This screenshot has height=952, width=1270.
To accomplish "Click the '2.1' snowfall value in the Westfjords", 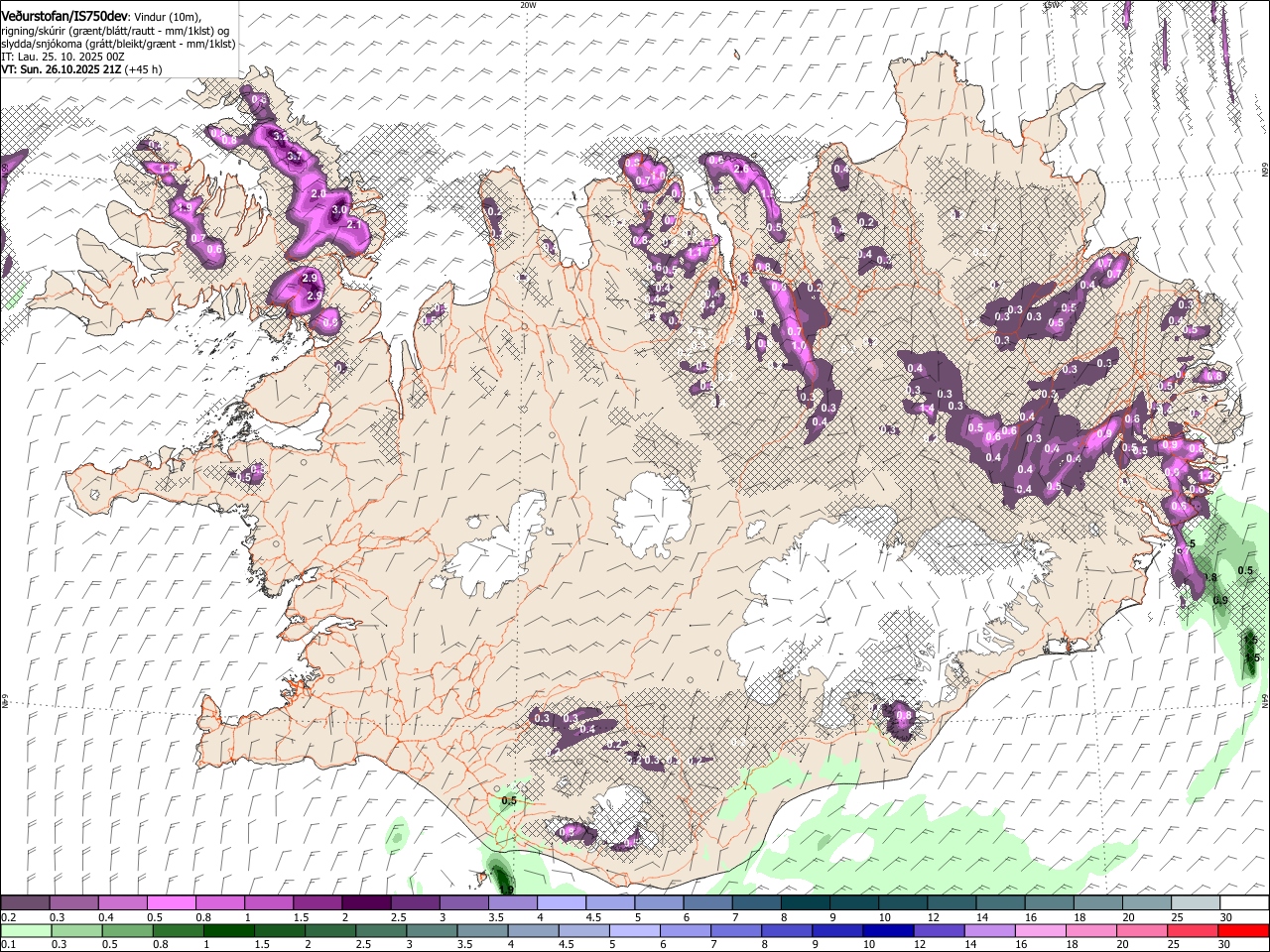I will [x=354, y=224].
